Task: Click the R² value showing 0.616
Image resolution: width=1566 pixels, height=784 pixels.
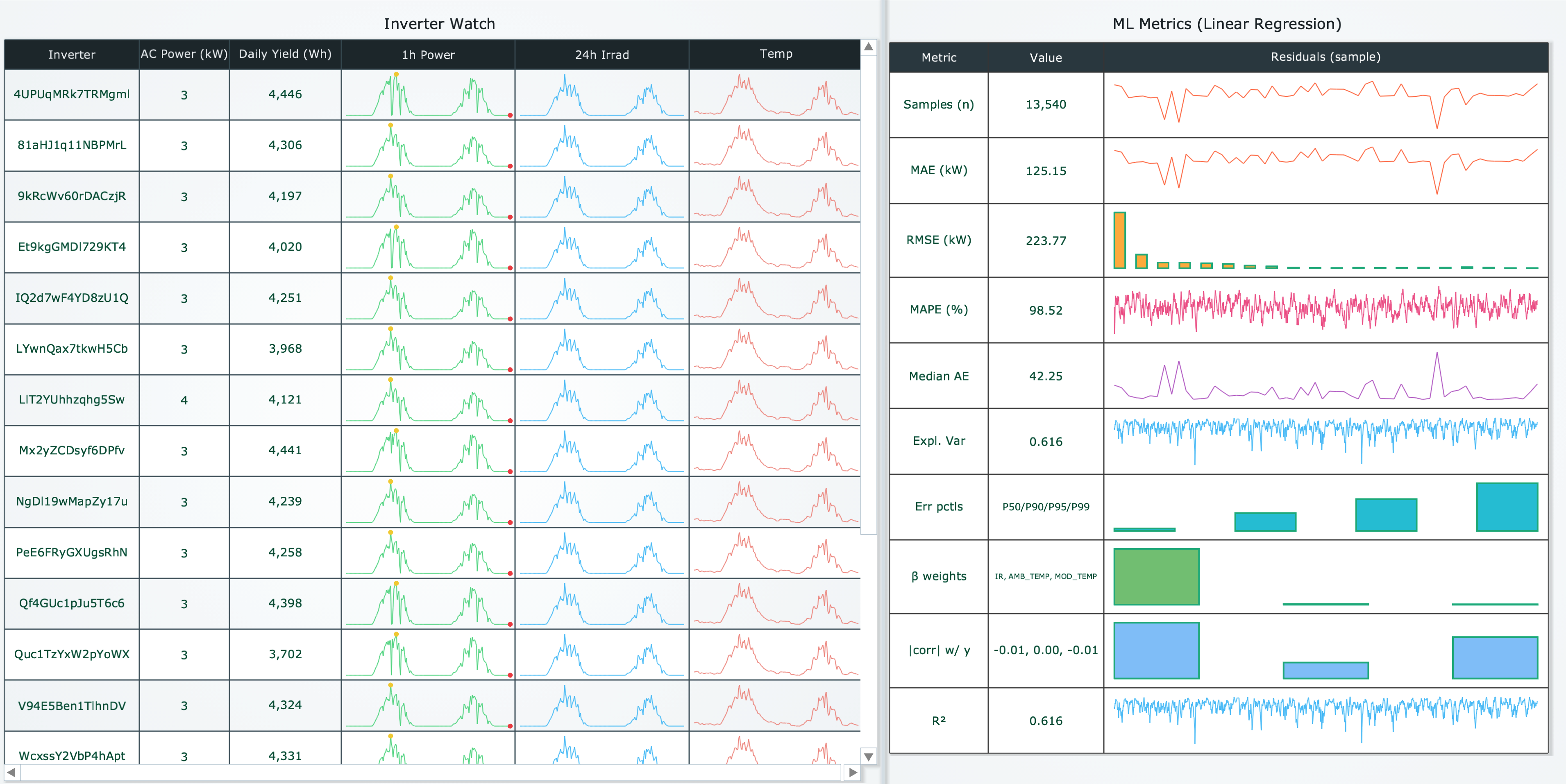Action: tap(1046, 721)
